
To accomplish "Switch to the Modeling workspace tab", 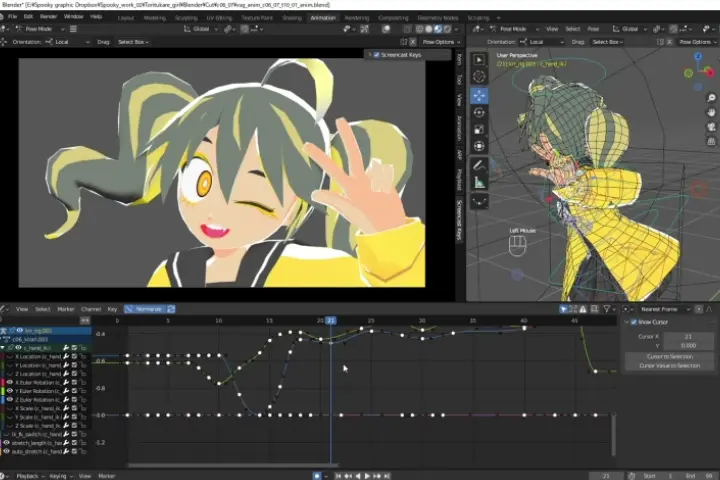I will 155,17.
